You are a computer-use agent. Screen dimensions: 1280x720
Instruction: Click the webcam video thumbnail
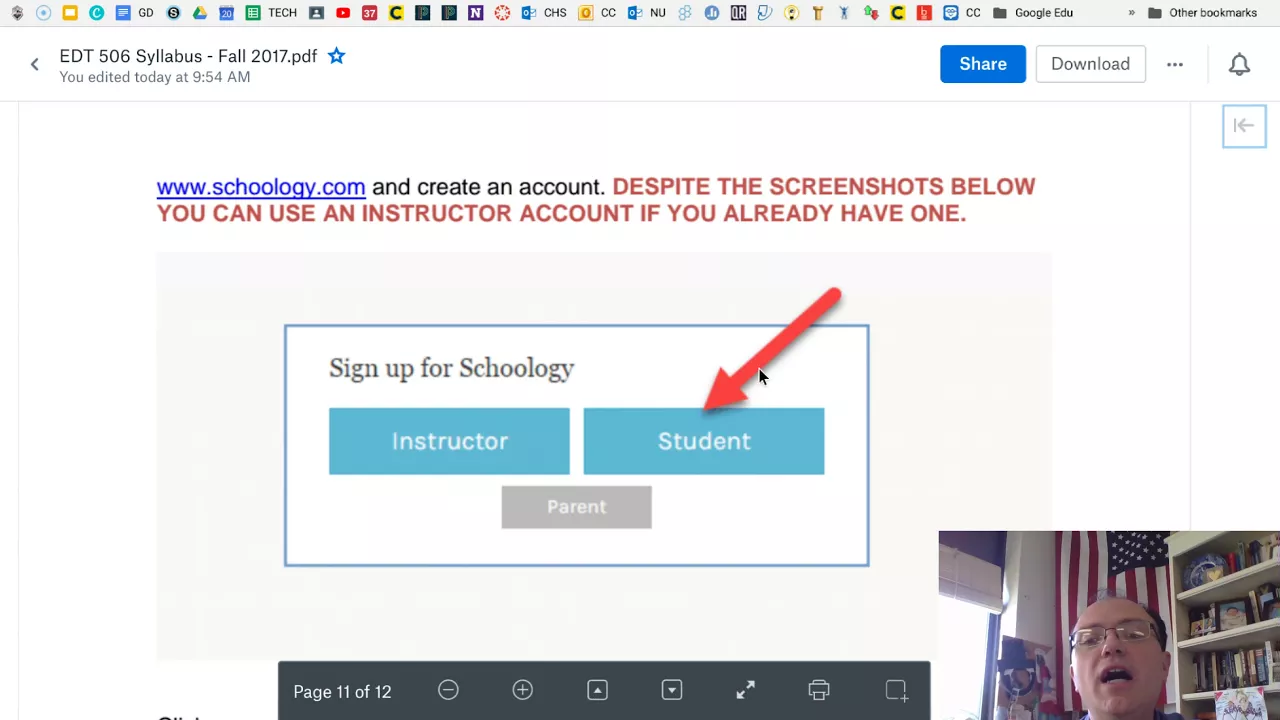pyautogui.click(x=1109, y=625)
